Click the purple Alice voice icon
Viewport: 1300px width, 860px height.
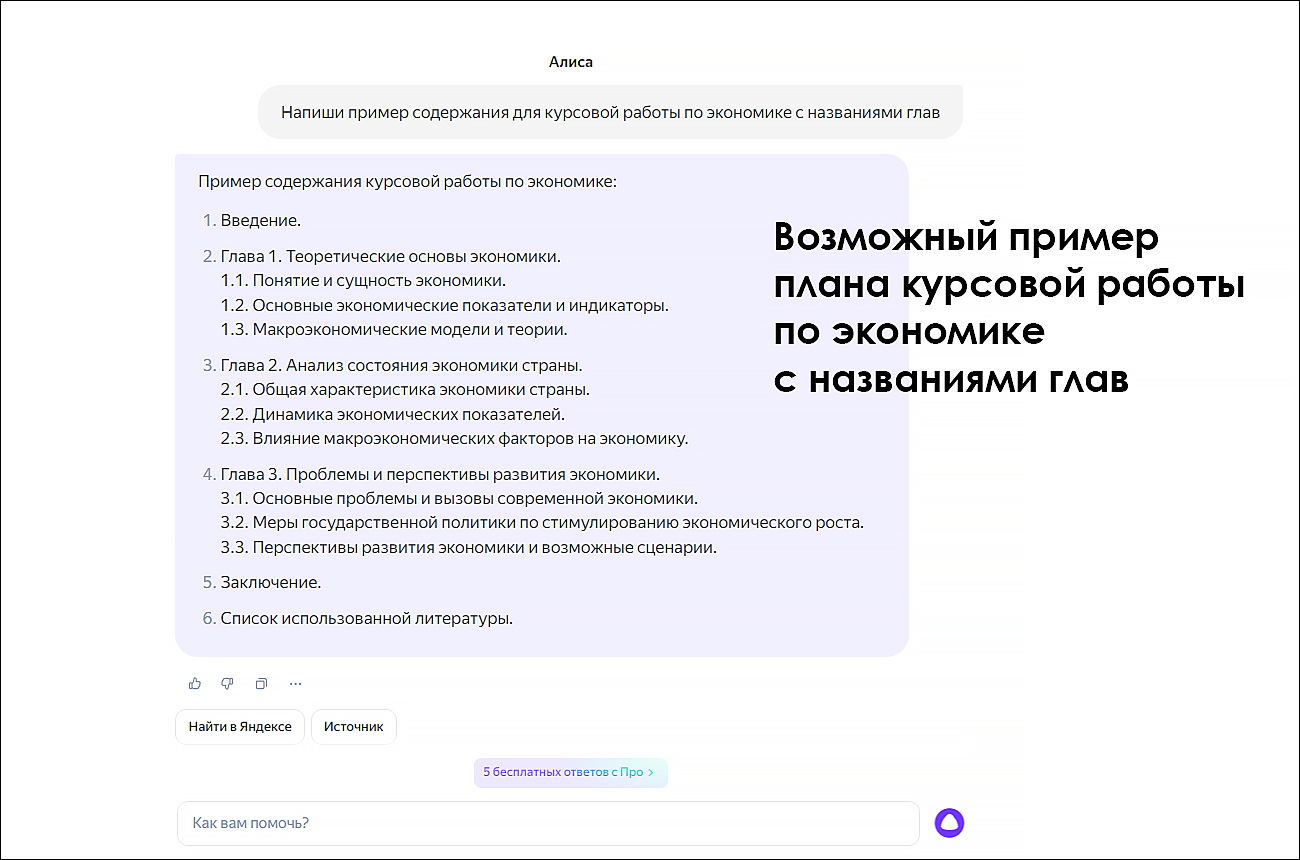click(949, 823)
